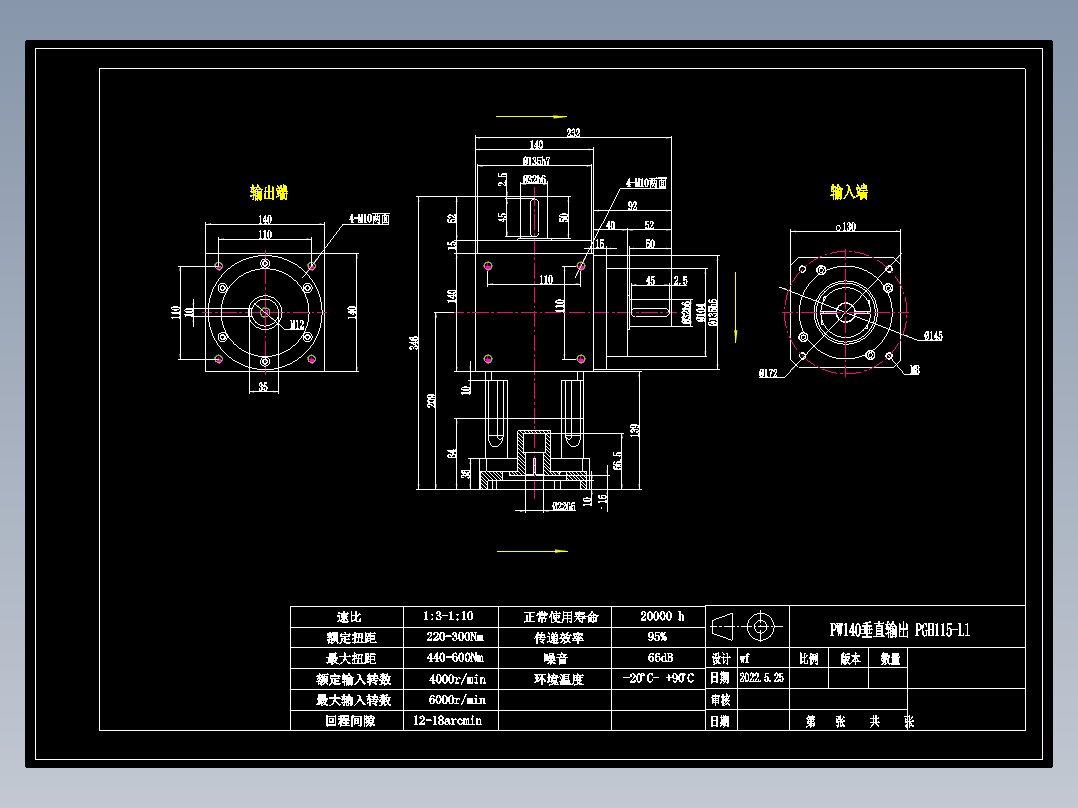Click the 4-M10两面 leader annotation
The image size is (1078, 808).
(645, 182)
